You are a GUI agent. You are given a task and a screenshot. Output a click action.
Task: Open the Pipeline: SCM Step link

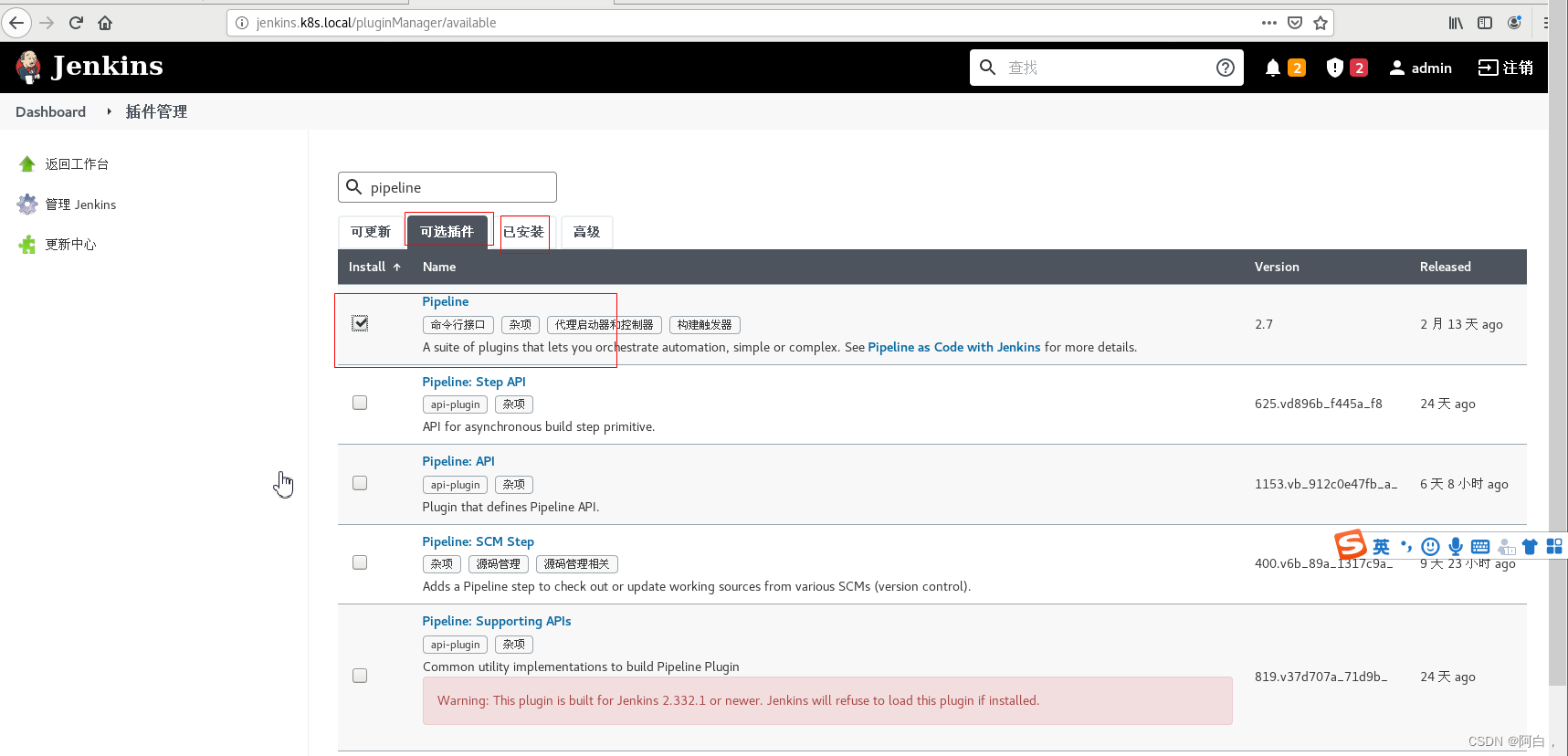point(478,541)
